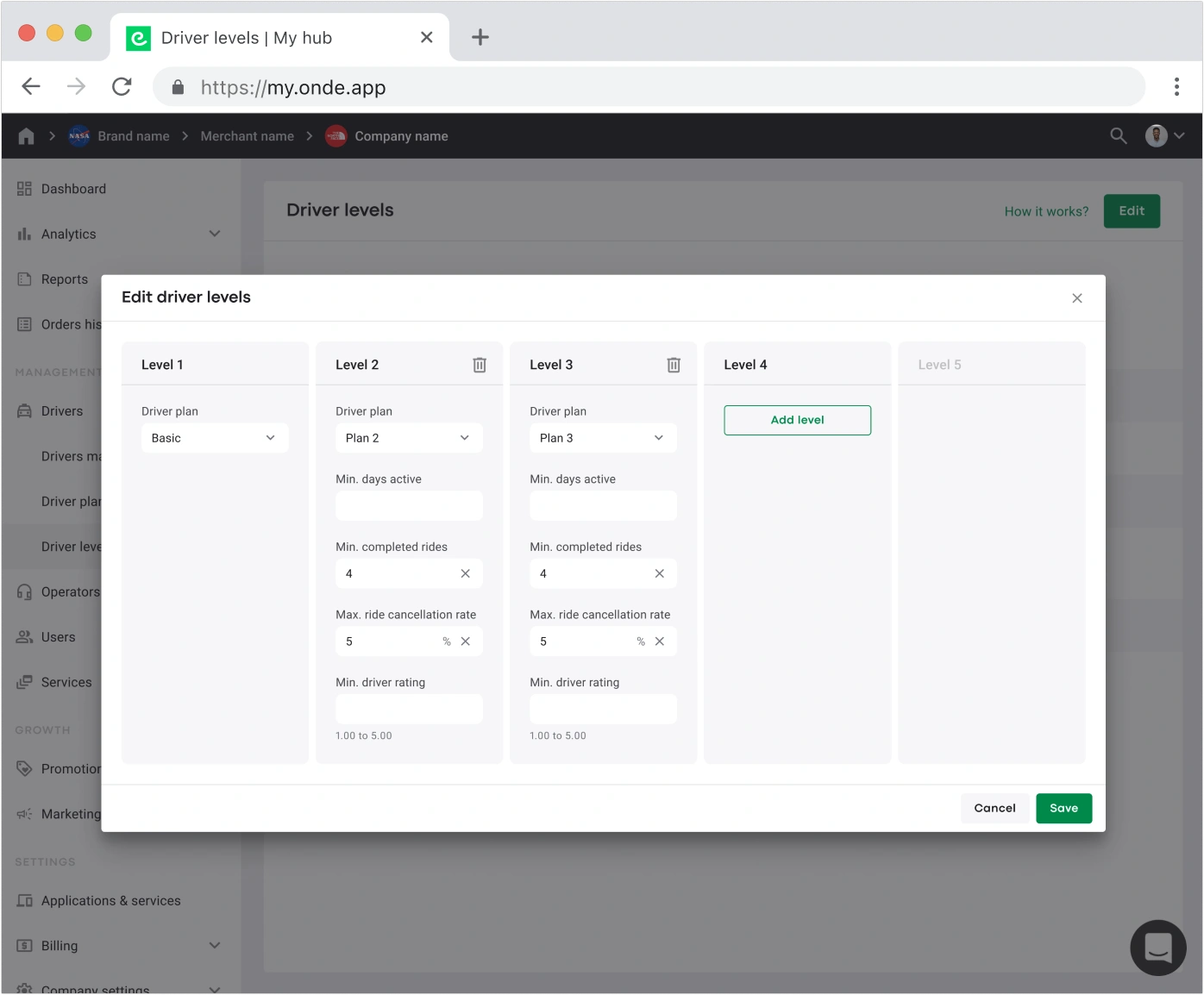The height and width of the screenshot is (995, 1204).
Task: Save the driver levels changes
Action: pos(1063,808)
